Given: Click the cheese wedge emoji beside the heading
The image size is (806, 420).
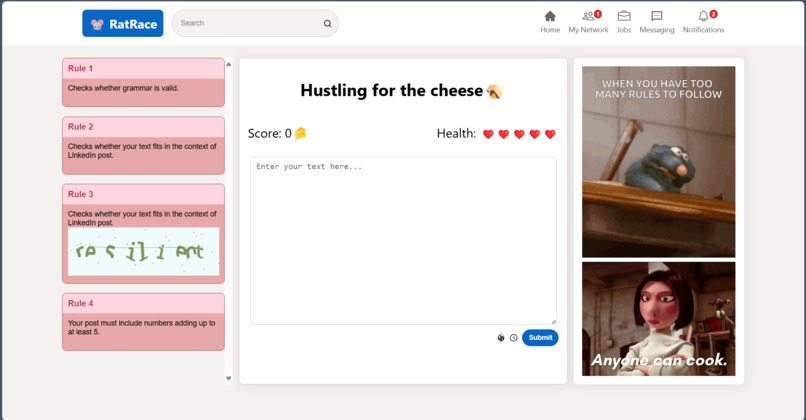Looking at the screenshot, I should coord(494,92).
